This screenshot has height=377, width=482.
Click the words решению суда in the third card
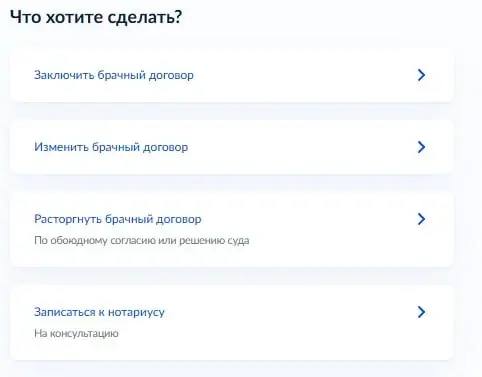(214, 241)
